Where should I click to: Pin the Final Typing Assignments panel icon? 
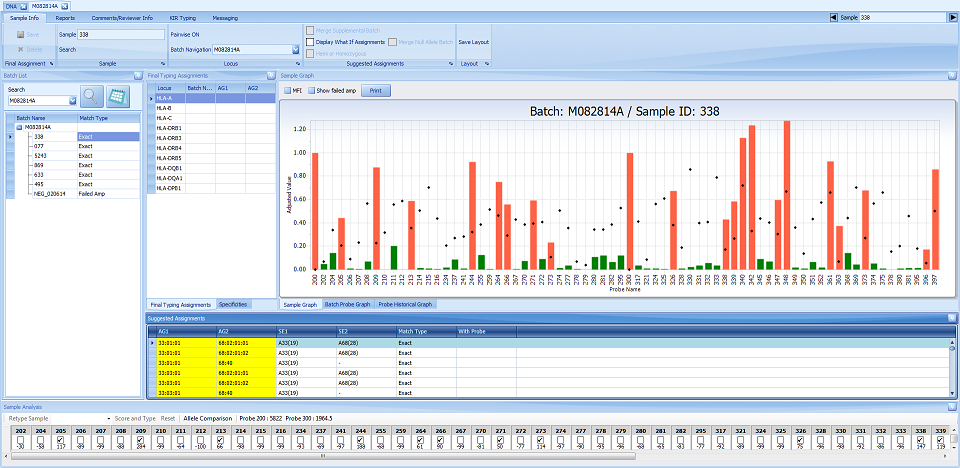point(271,76)
